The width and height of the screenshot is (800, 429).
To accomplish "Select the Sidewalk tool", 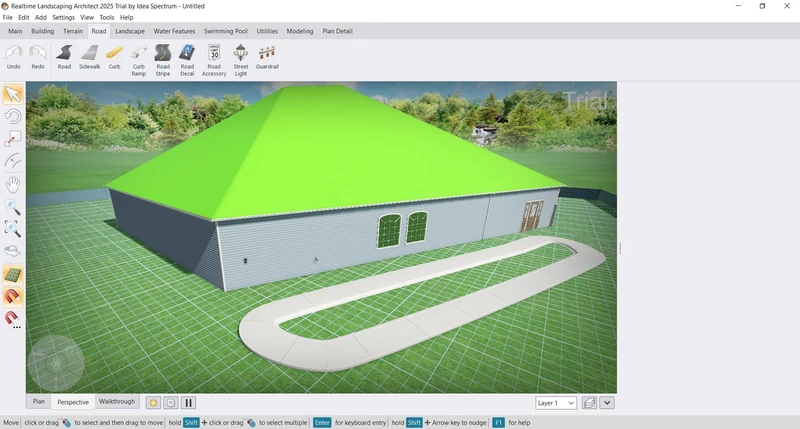I will click(89, 56).
